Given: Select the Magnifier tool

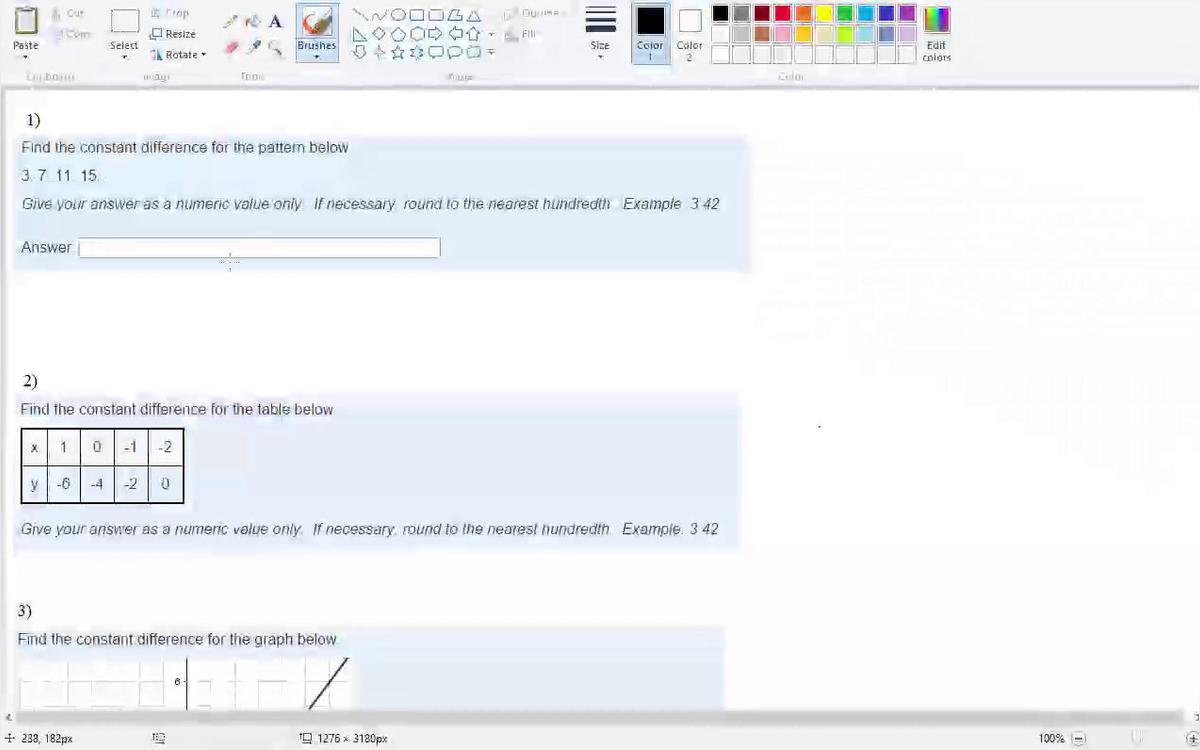Looking at the screenshot, I should 275,48.
